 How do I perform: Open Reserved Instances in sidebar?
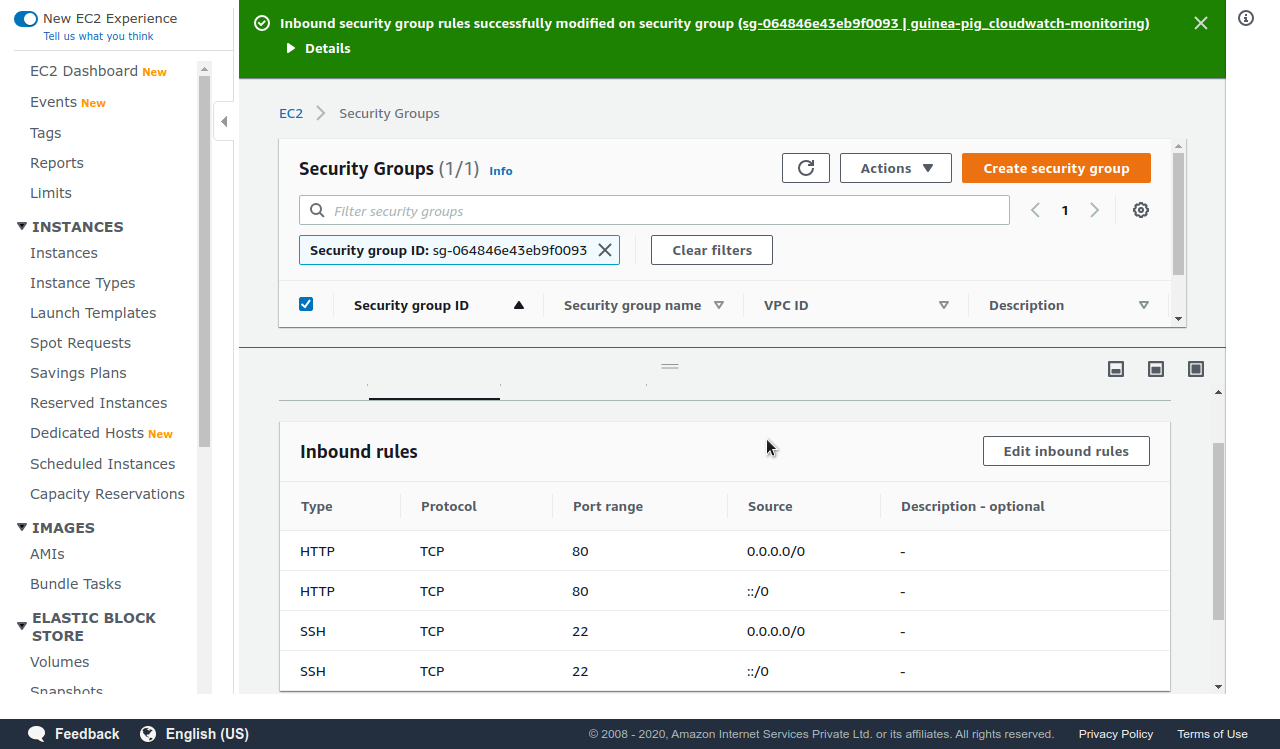(x=98, y=403)
